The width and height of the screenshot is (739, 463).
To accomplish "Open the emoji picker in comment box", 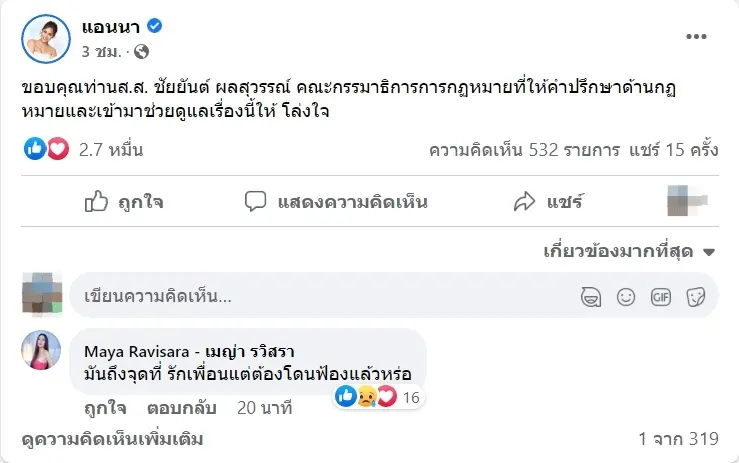I will [x=626, y=296].
